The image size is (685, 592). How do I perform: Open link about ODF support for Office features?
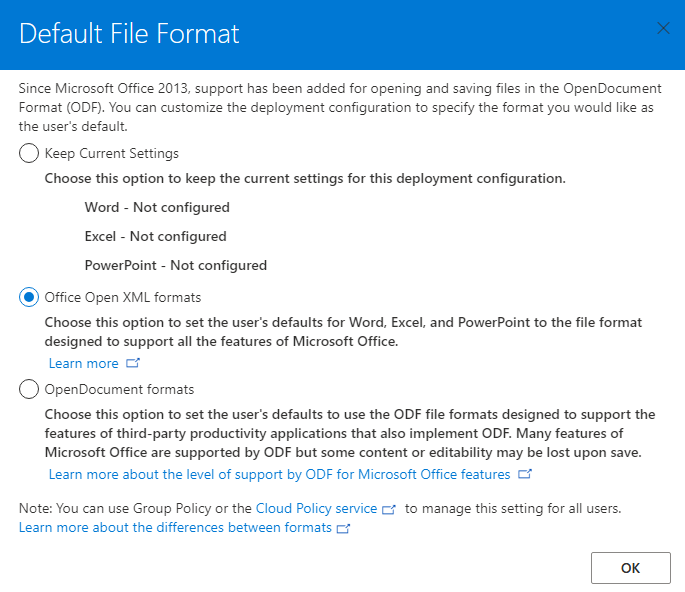280,474
